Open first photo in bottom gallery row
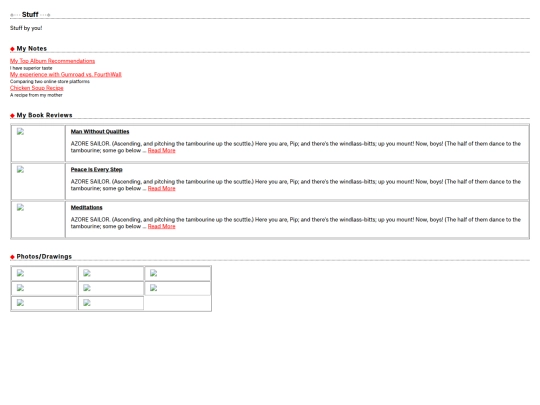Image resolution: width=540 pixels, height=405 pixels. (x=20, y=303)
